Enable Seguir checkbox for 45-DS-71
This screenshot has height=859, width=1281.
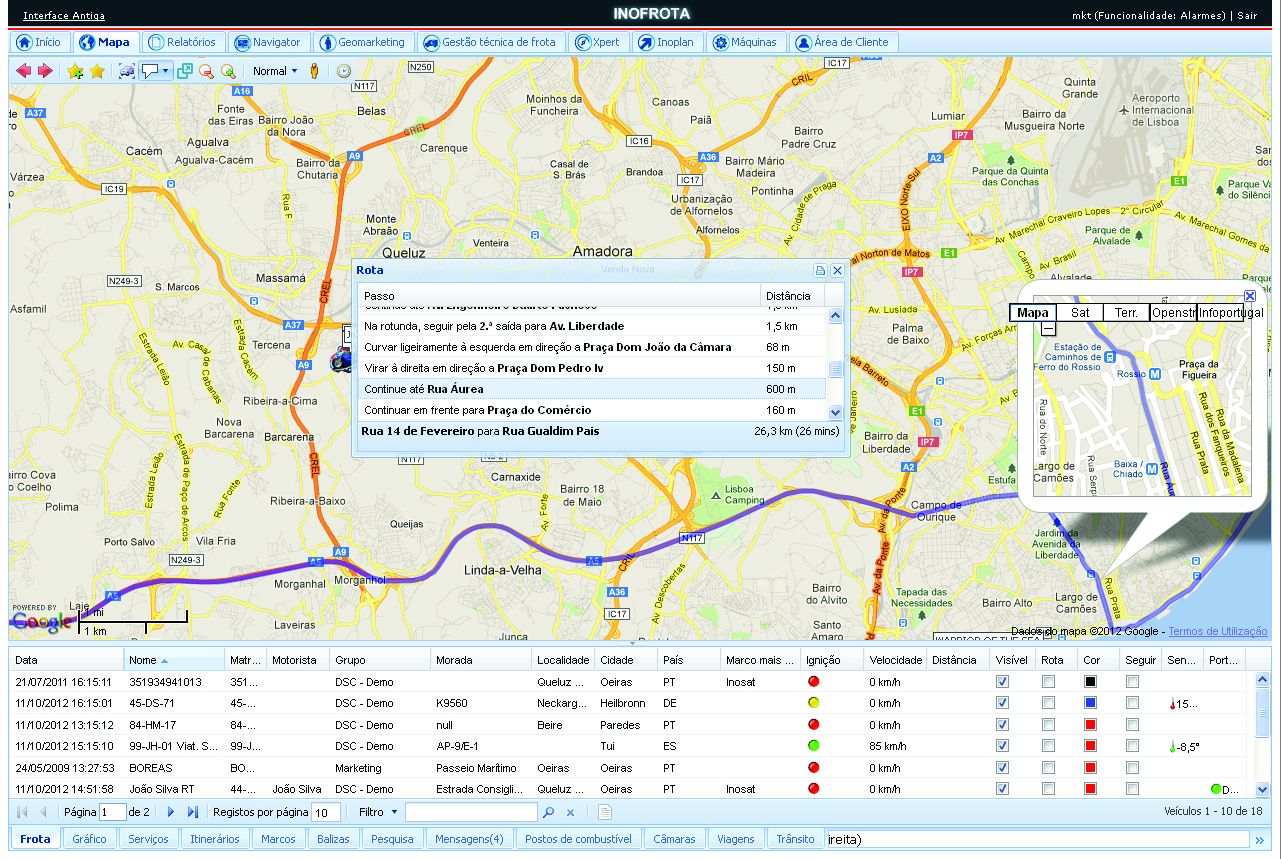(1132, 703)
